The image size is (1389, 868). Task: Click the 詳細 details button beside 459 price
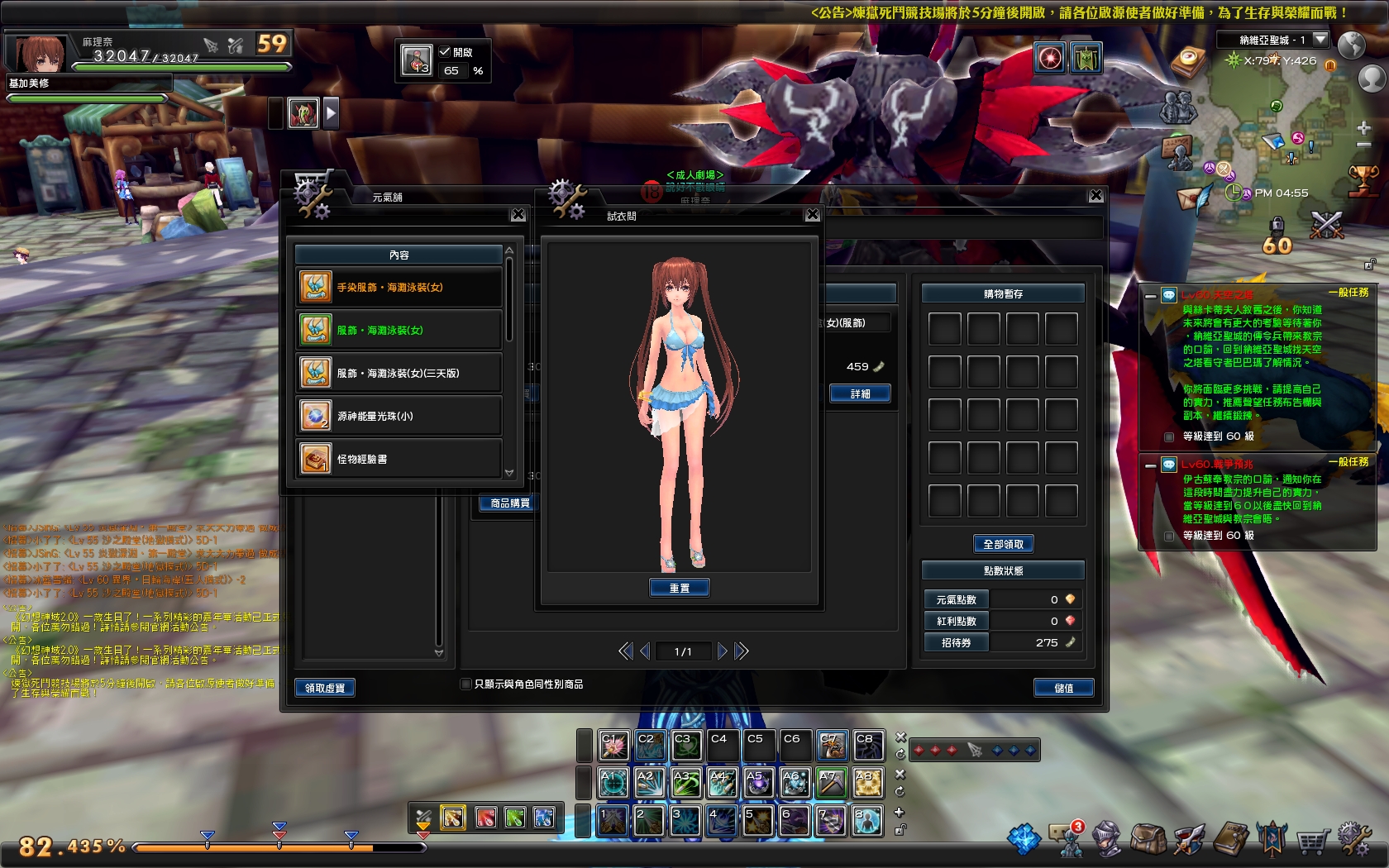tap(861, 393)
